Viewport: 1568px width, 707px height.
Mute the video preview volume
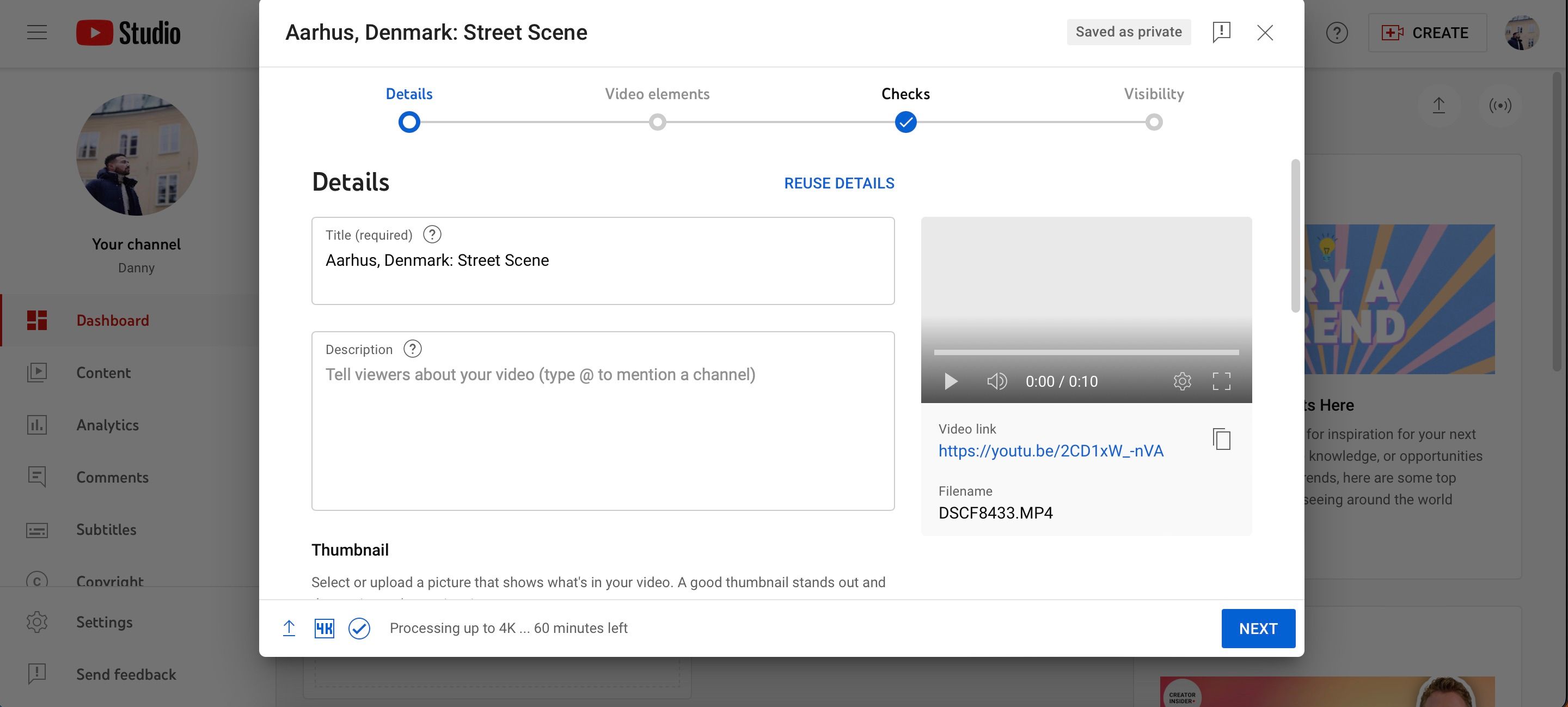[996, 381]
